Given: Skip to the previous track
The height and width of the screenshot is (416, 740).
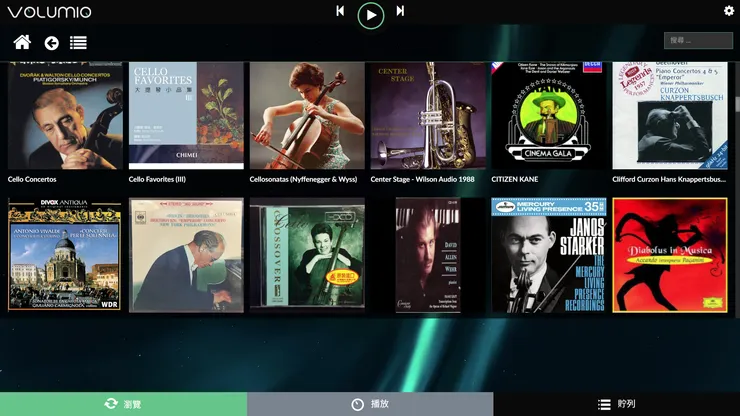Looking at the screenshot, I should tap(340, 11).
